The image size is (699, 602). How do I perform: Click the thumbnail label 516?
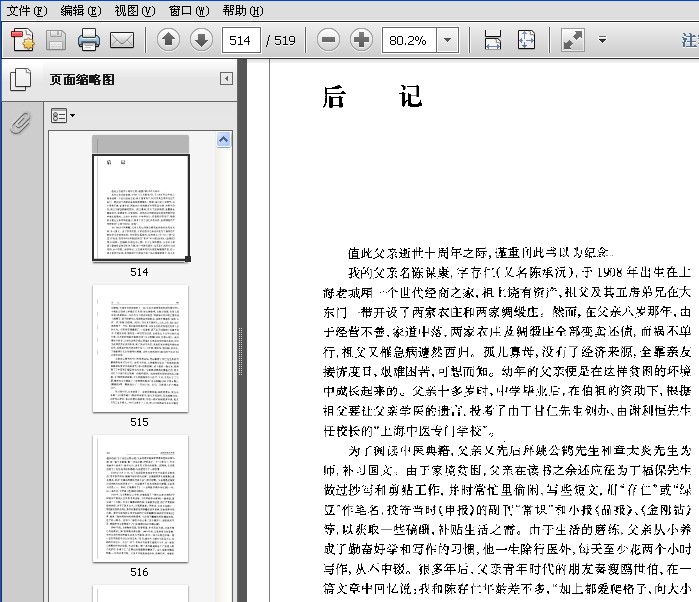click(x=139, y=572)
